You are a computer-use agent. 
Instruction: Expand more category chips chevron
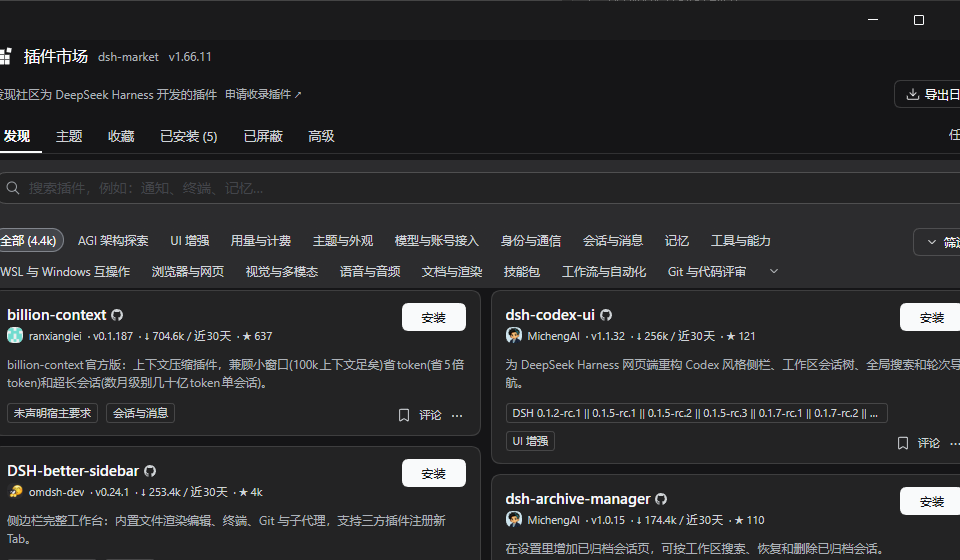pyautogui.click(x=773, y=271)
